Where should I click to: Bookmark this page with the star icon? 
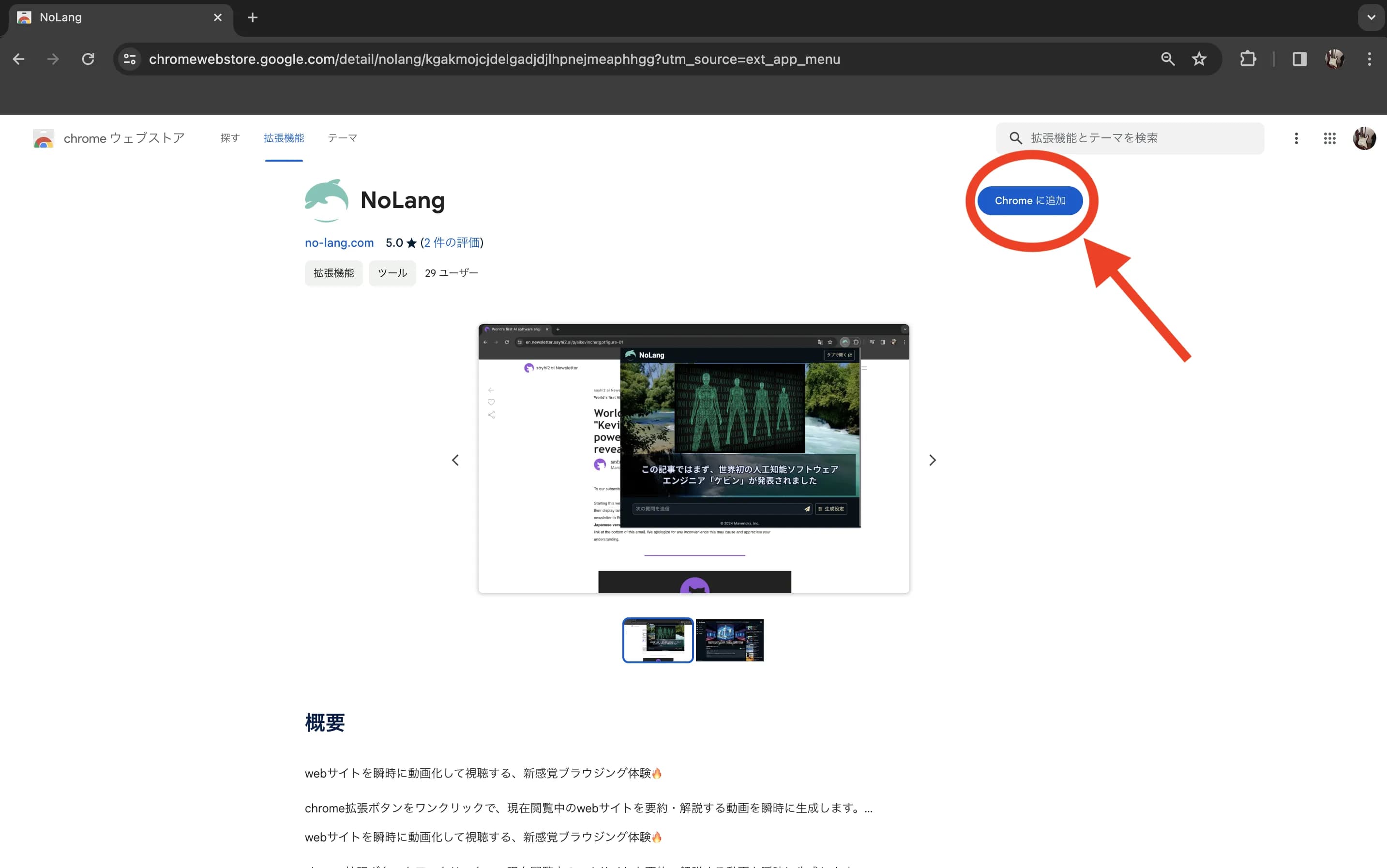tap(1199, 59)
